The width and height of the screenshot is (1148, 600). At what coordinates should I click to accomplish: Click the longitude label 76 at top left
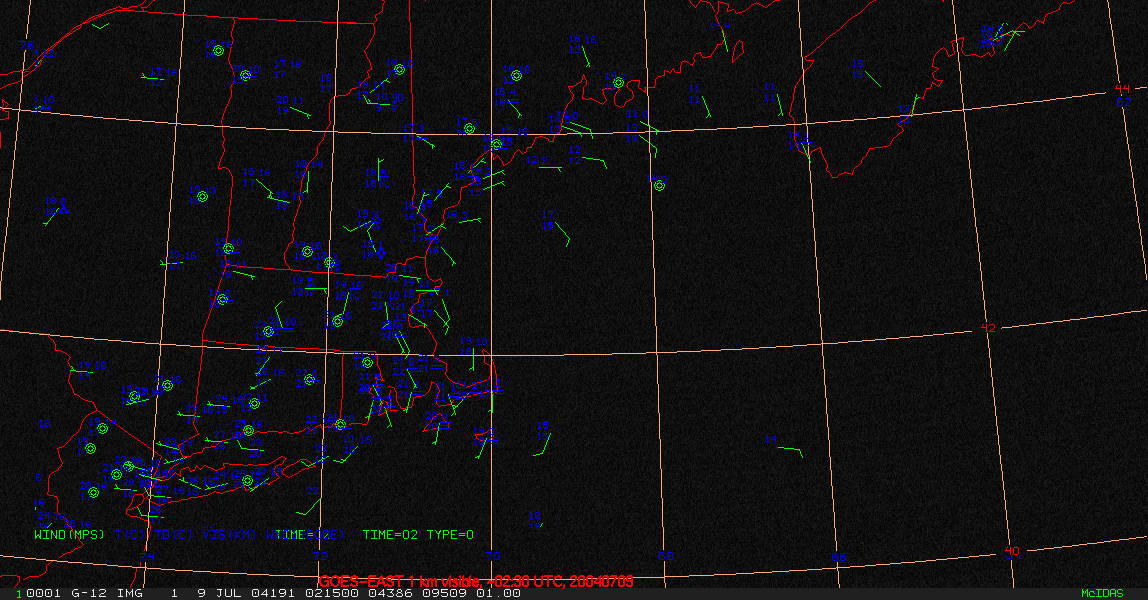pos(27,45)
